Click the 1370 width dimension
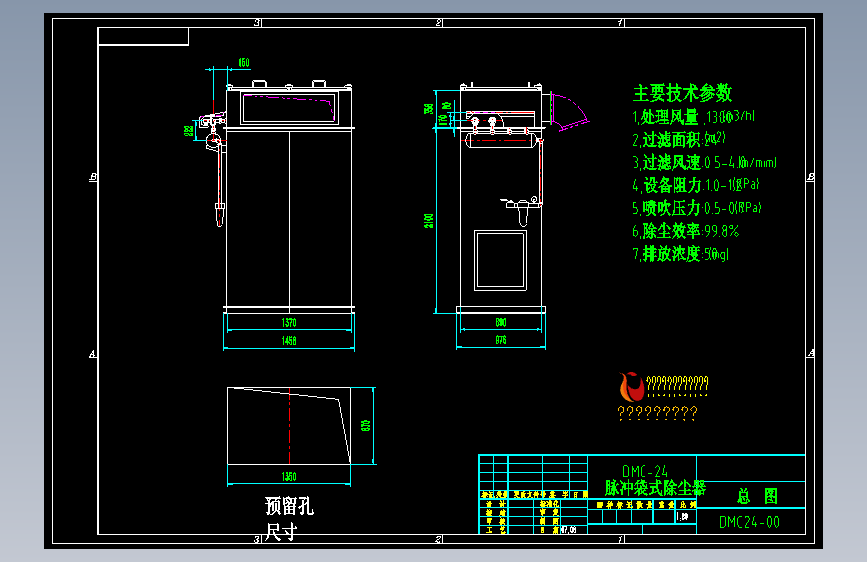 tap(289, 323)
